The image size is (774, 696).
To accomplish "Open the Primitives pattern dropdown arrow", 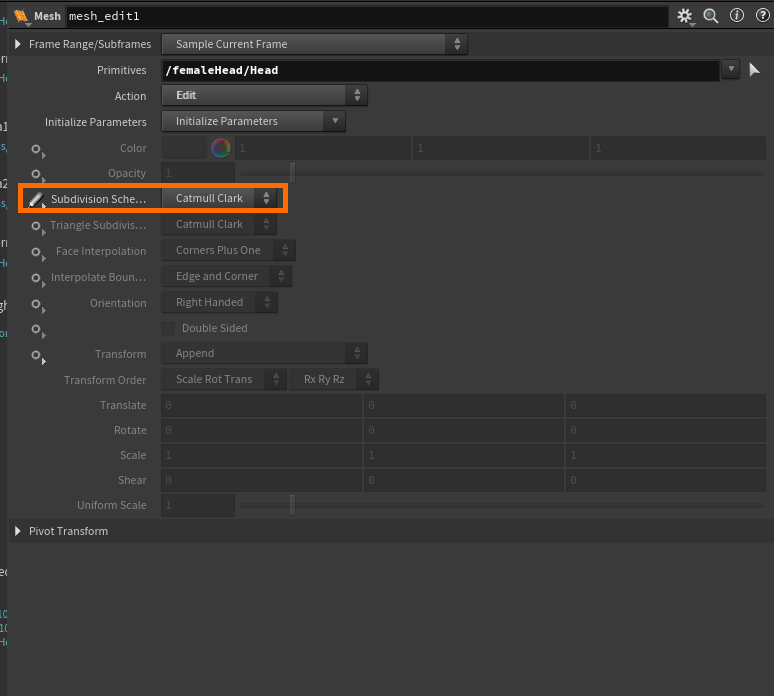I will [x=731, y=69].
